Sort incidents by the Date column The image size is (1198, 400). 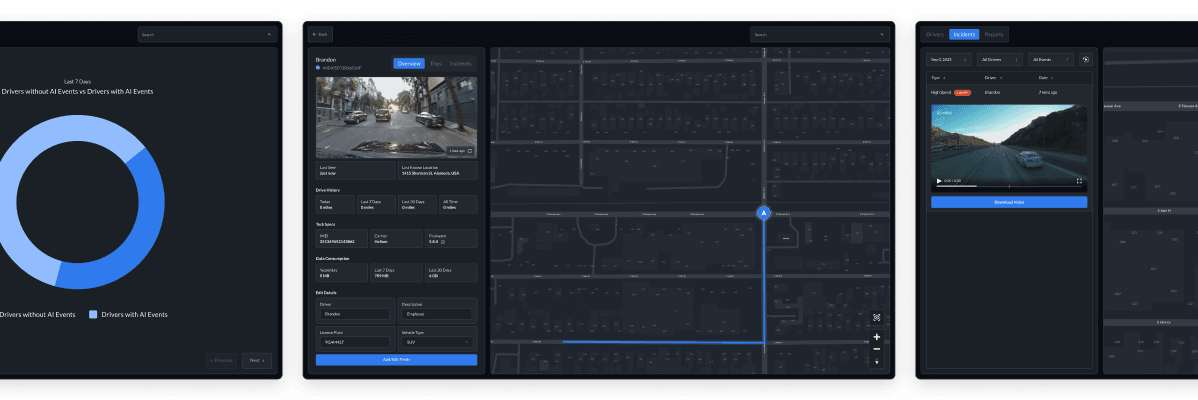pyautogui.click(x=1044, y=78)
